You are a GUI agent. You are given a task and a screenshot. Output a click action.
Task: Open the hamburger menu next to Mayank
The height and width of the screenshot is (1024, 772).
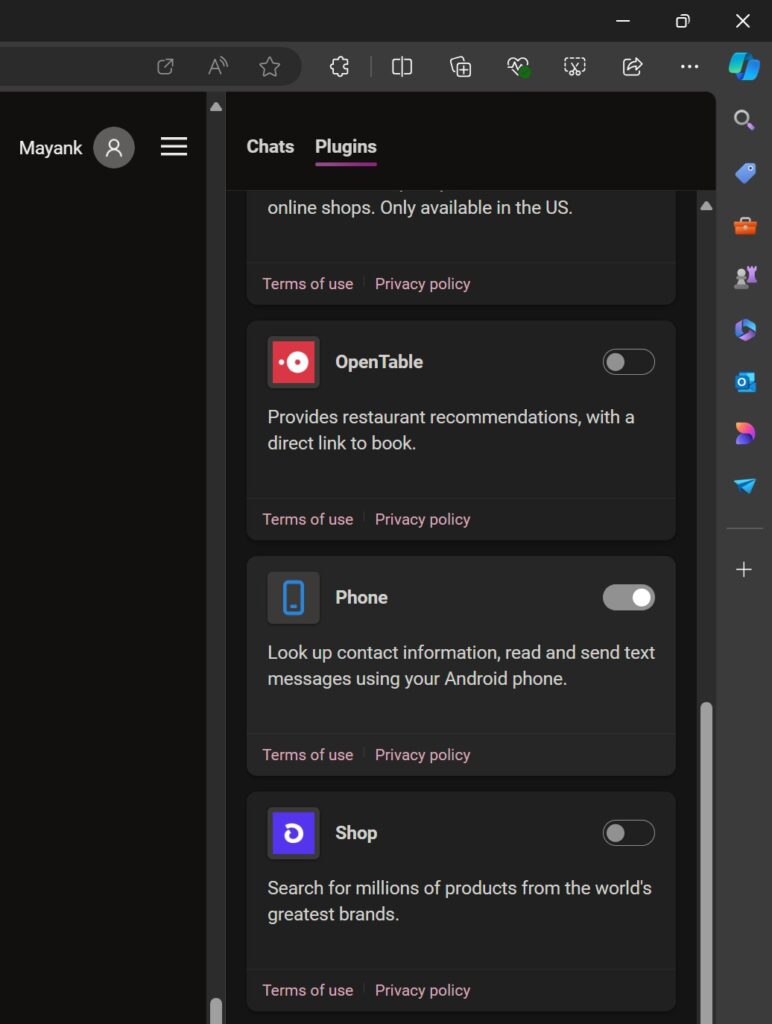point(174,146)
